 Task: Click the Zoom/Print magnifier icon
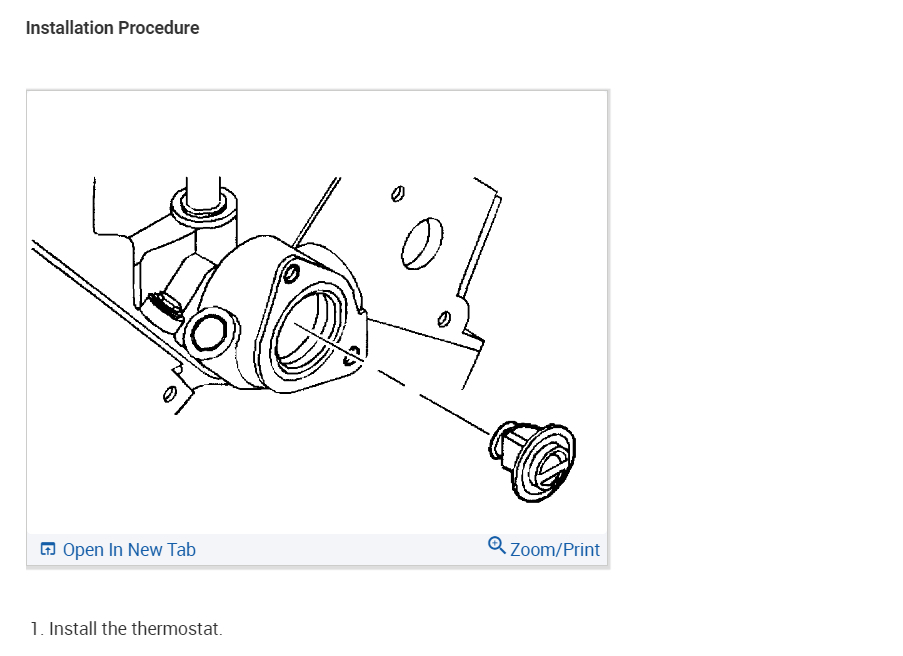[x=496, y=545]
